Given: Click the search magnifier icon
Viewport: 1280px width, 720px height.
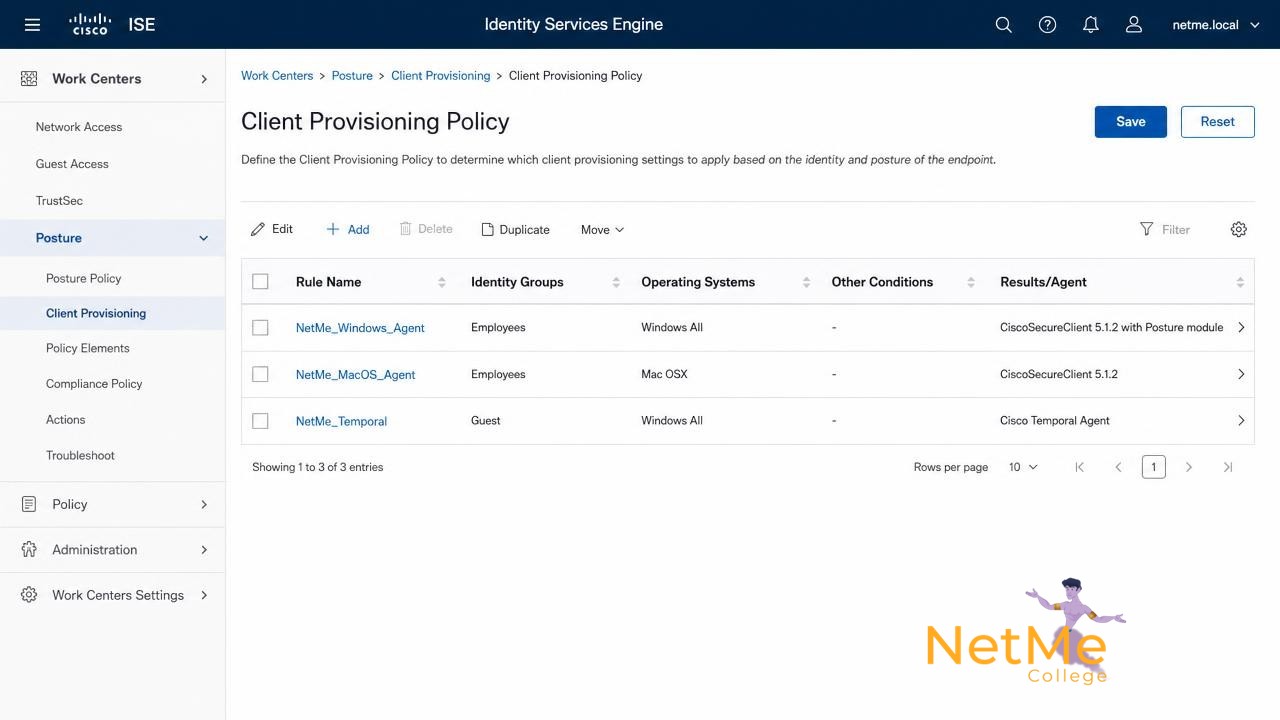Looking at the screenshot, I should coord(1004,25).
